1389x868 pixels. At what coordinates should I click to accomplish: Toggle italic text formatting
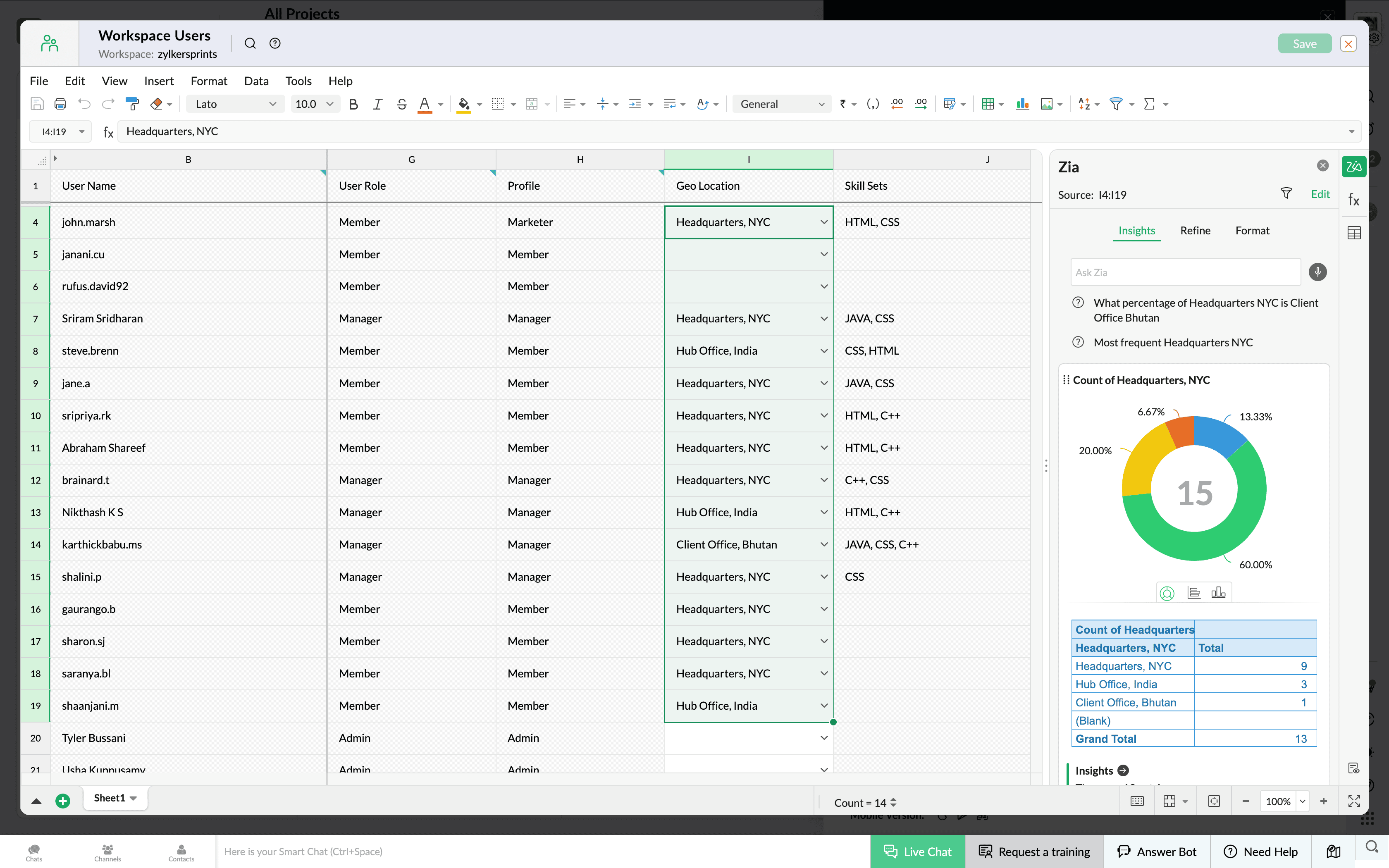[x=377, y=104]
